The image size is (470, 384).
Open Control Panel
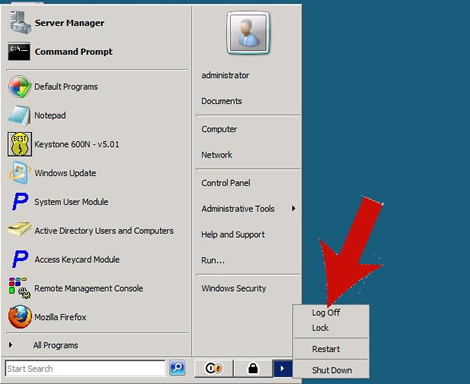[x=226, y=183]
